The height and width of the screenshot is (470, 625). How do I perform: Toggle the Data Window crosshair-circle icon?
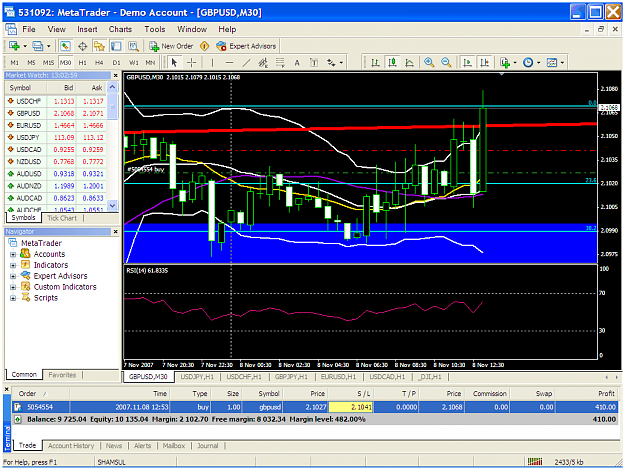83,46
